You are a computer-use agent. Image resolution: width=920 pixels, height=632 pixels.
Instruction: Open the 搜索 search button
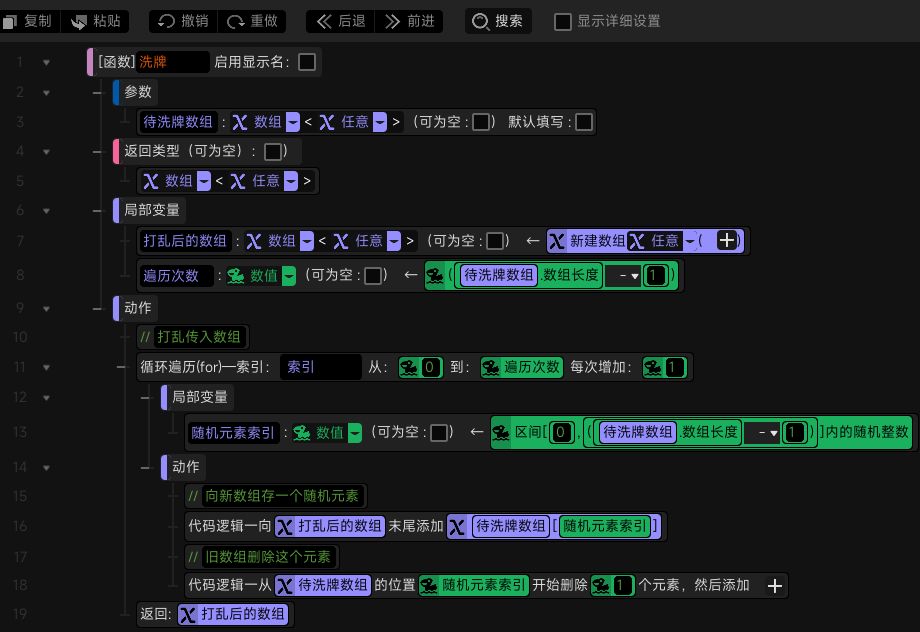498,21
